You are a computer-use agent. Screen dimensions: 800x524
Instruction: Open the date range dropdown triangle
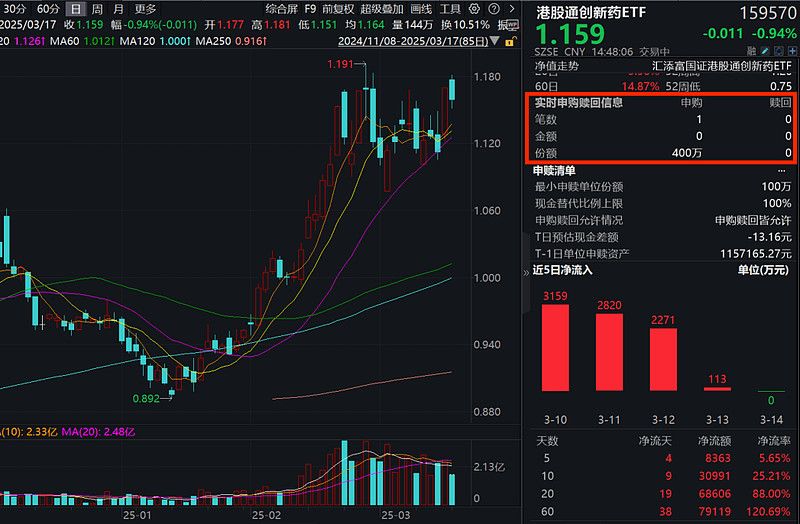tap(494, 41)
